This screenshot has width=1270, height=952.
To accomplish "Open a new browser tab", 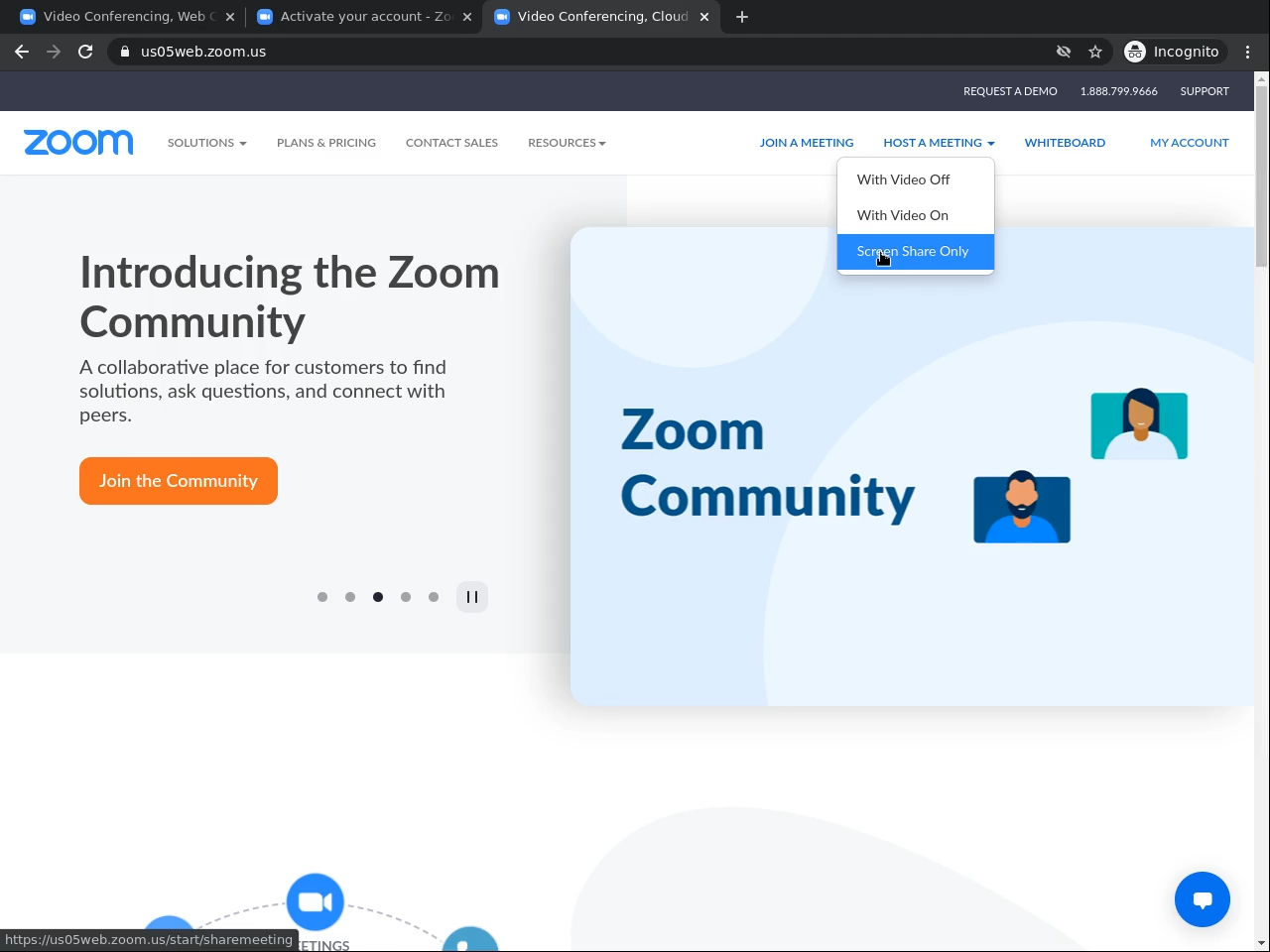I will tap(742, 17).
